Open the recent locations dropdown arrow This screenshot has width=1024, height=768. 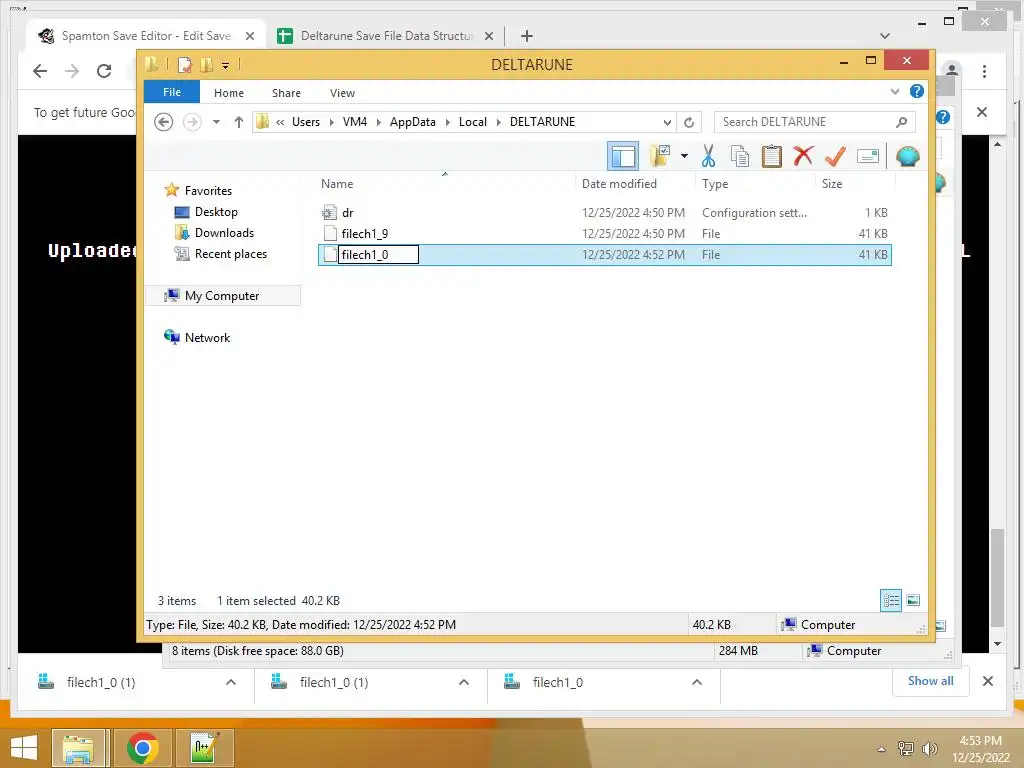click(216, 122)
